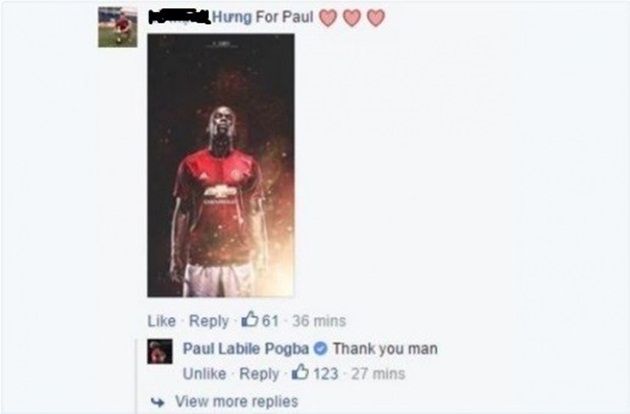Expand View more replies
Image resolution: width=630 pixels, height=414 pixels.
point(237,401)
